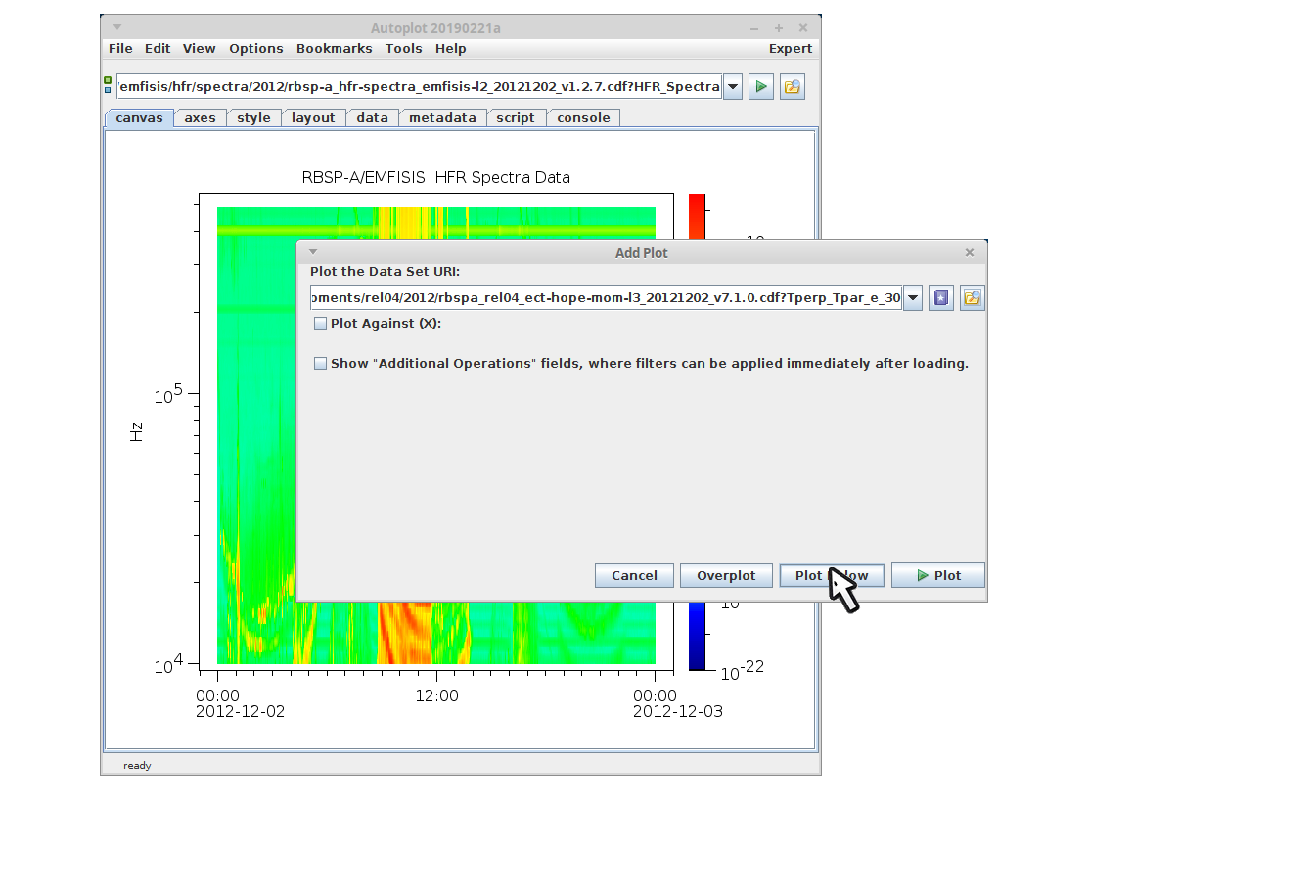The height and width of the screenshot is (896, 1316).
Task: Click the green play button beside main URI
Action: tap(760, 87)
